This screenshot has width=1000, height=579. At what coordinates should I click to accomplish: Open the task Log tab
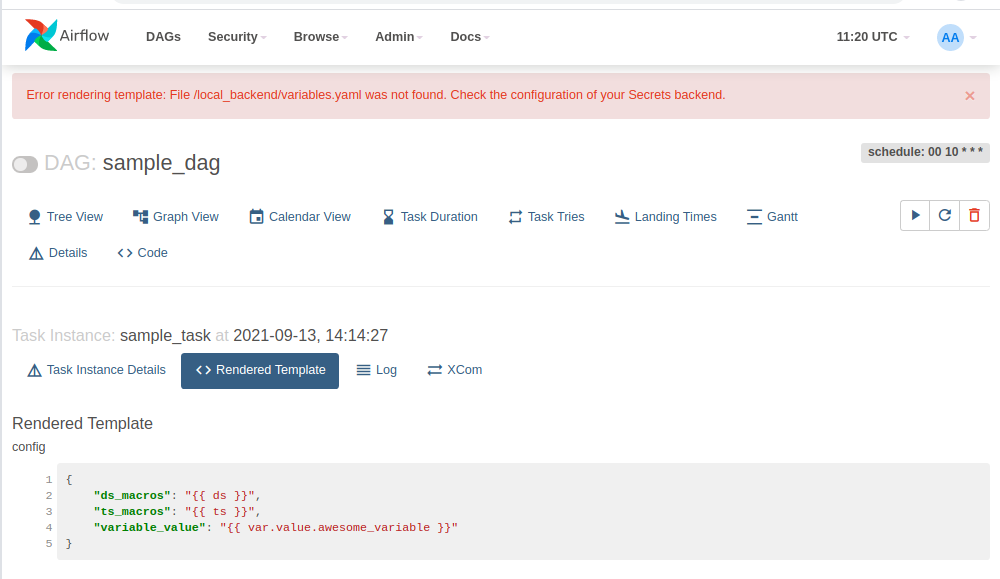click(x=376, y=370)
